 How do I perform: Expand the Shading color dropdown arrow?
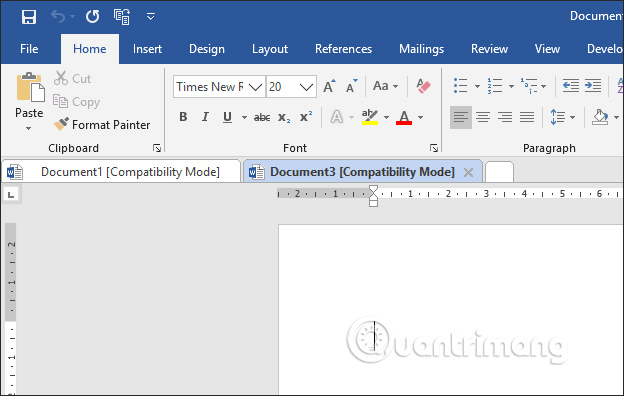point(616,117)
